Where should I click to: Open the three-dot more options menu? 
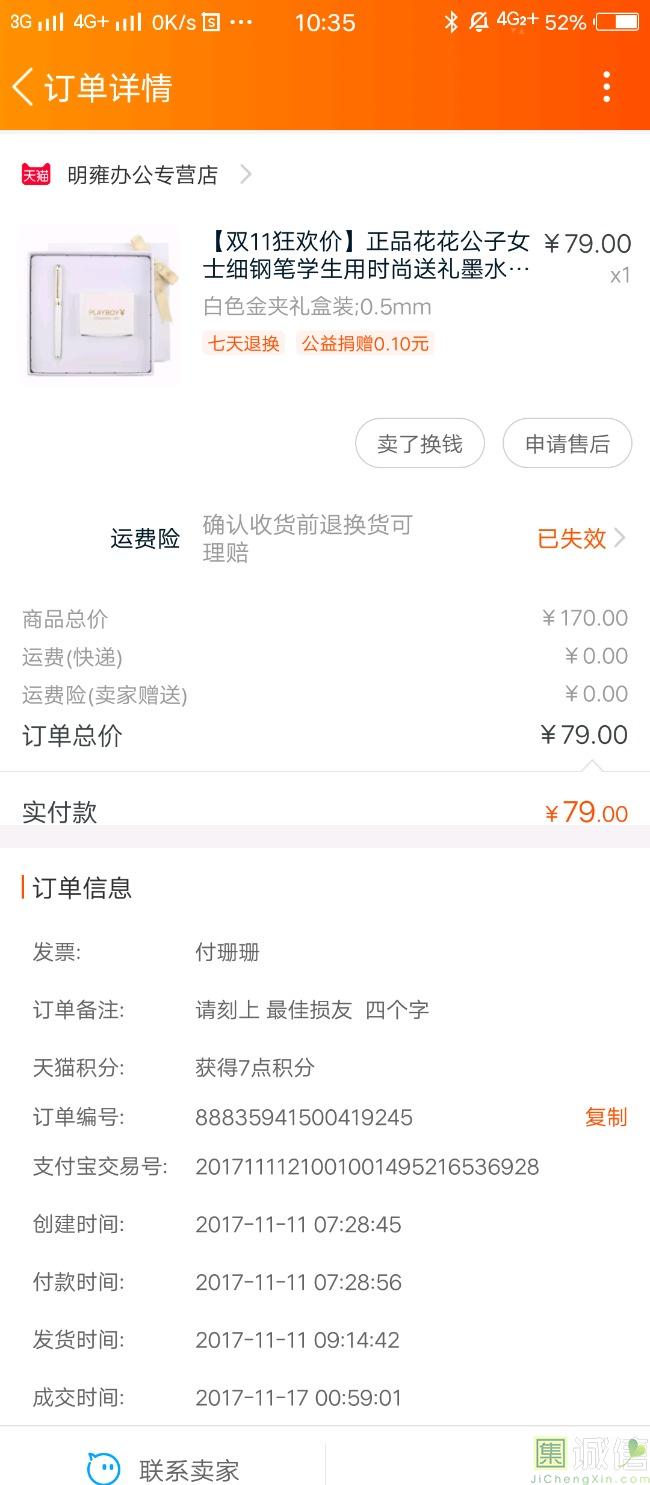coord(606,87)
